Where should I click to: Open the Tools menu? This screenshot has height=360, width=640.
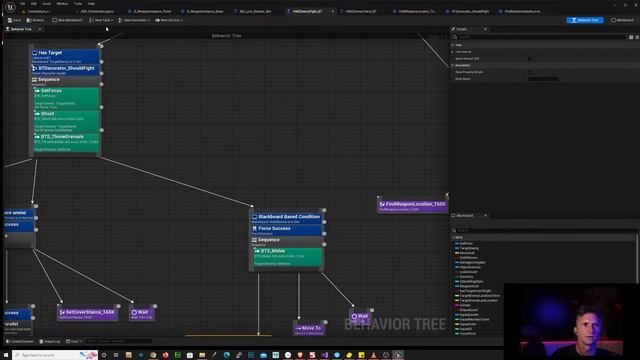pyautogui.click(x=78, y=4)
